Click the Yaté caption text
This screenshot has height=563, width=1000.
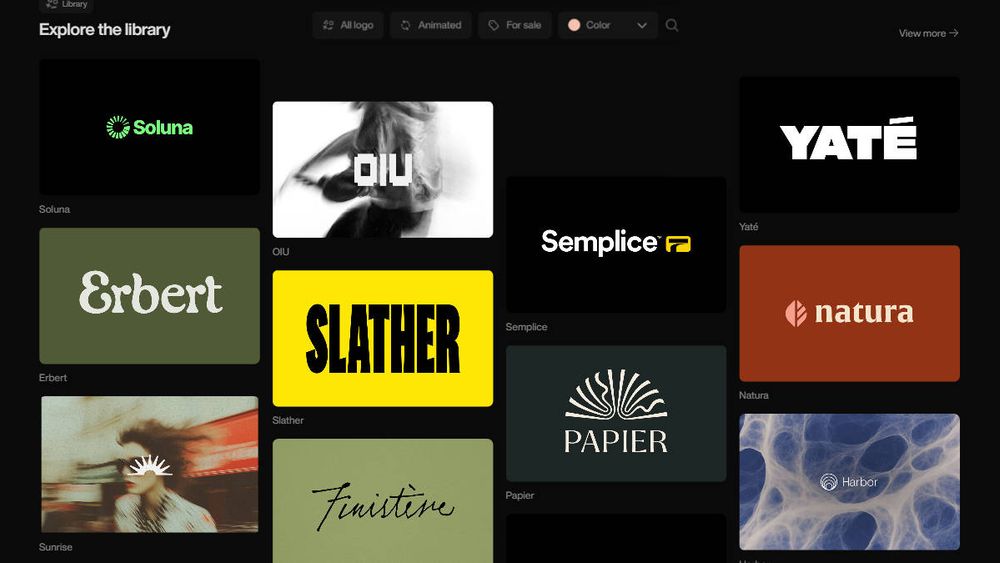pyautogui.click(x=749, y=226)
